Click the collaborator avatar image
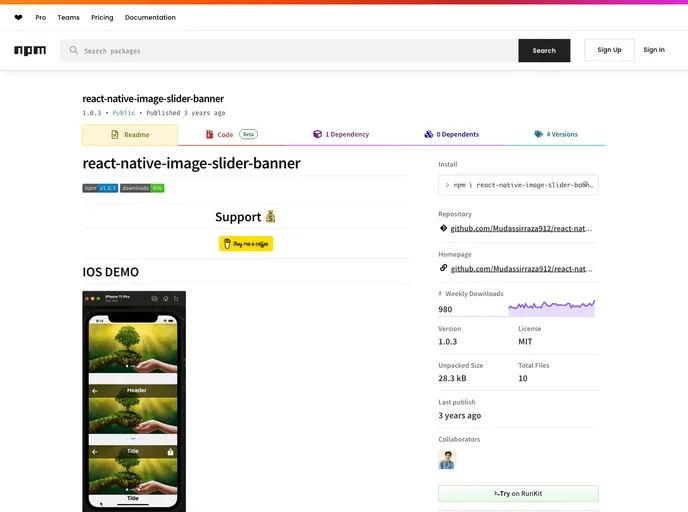Image resolution: width=688 pixels, height=512 pixels. pos(447,460)
